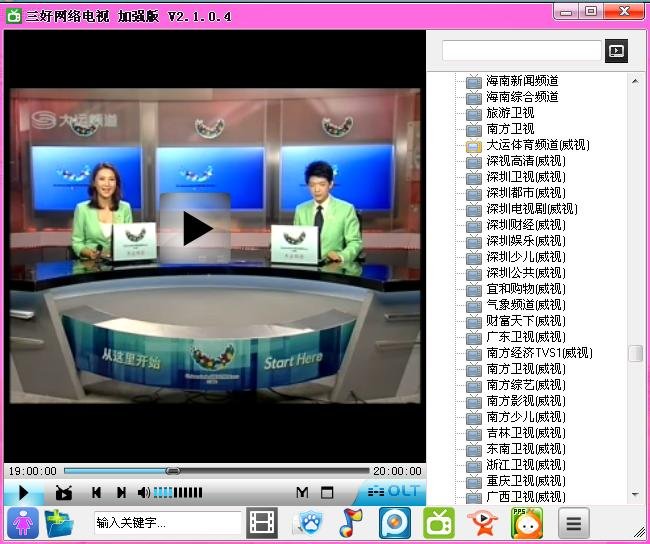Click the blue circular player icon

click(394, 522)
